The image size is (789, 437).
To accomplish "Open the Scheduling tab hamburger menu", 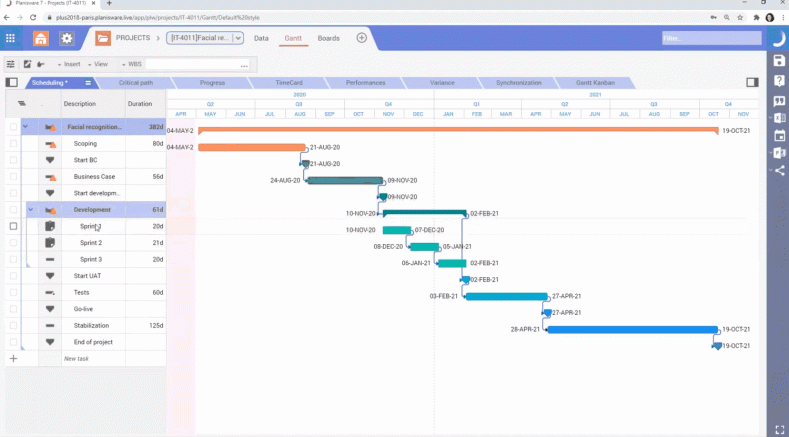I will click(88, 83).
